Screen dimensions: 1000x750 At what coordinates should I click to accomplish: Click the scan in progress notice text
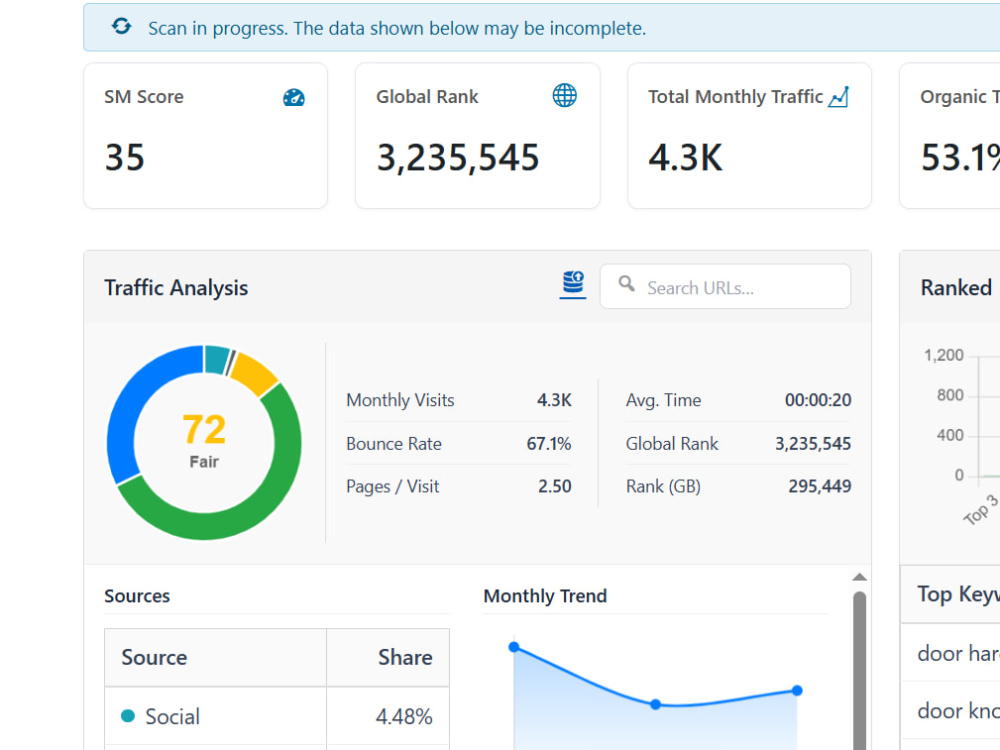pyautogui.click(x=397, y=28)
